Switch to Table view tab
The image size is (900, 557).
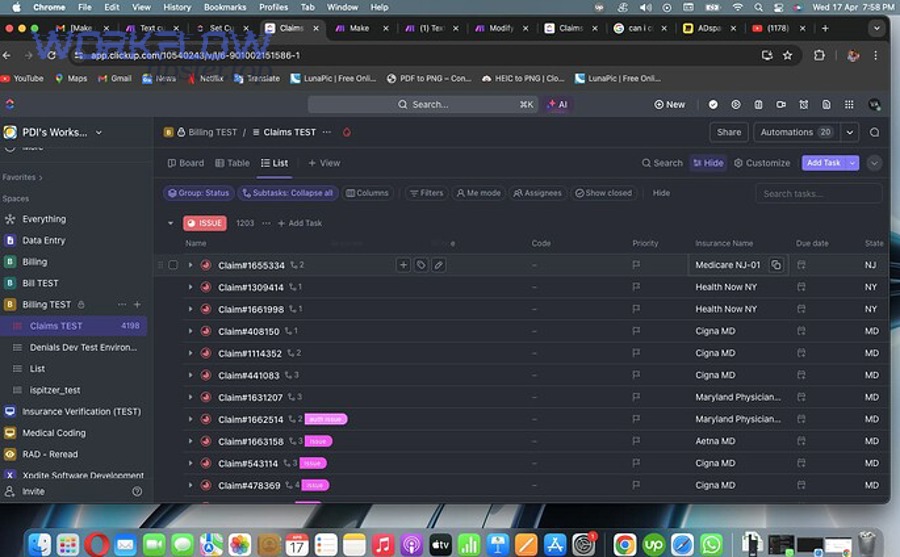(232, 163)
